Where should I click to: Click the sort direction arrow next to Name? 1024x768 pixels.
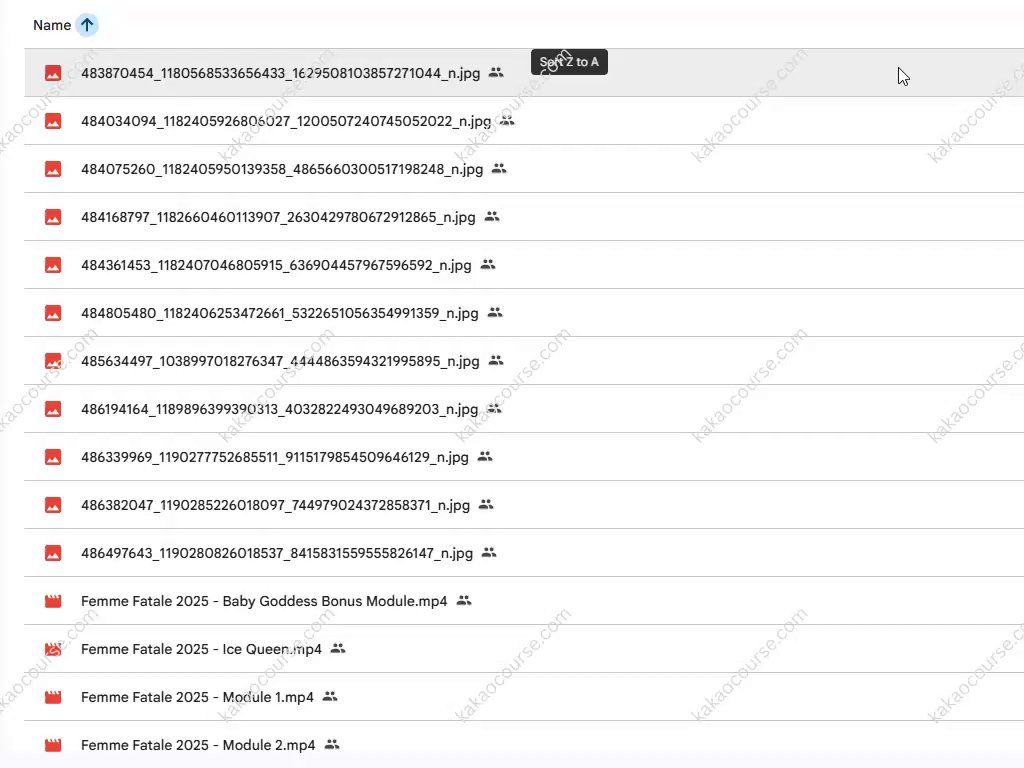coord(87,26)
